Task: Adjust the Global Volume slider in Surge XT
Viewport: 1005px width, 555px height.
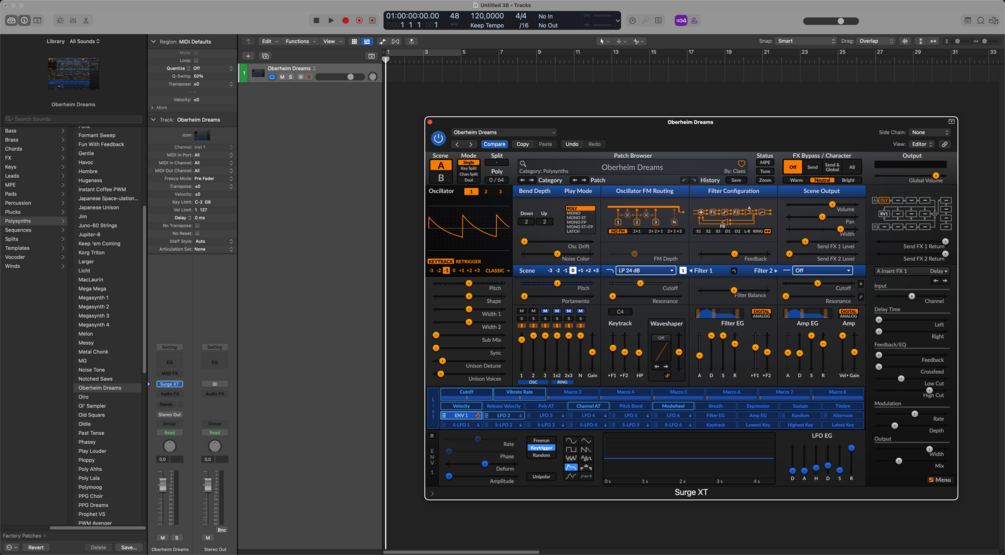Action: click(x=910, y=175)
